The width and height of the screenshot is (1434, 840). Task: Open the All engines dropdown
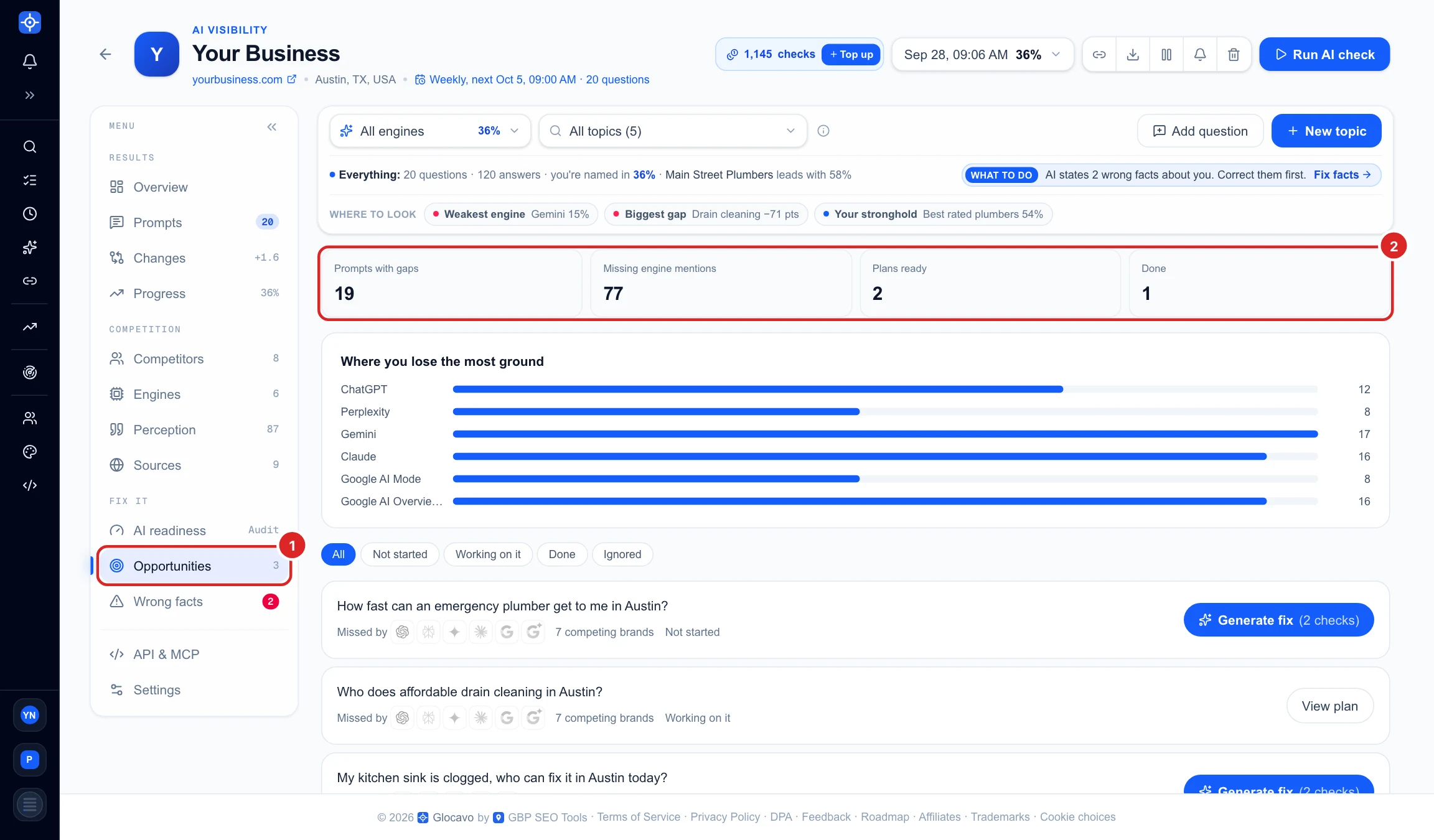(x=430, y=131)
